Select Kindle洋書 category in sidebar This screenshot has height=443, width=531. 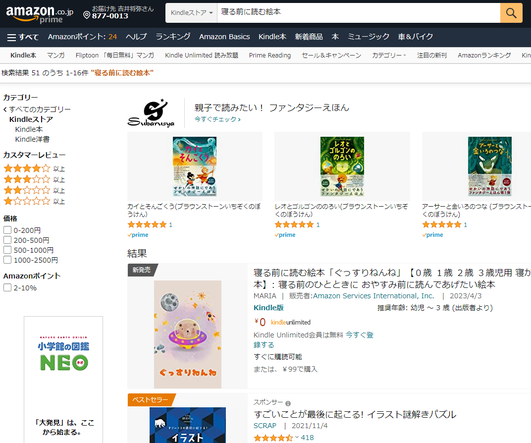click(x=32, y=139)
